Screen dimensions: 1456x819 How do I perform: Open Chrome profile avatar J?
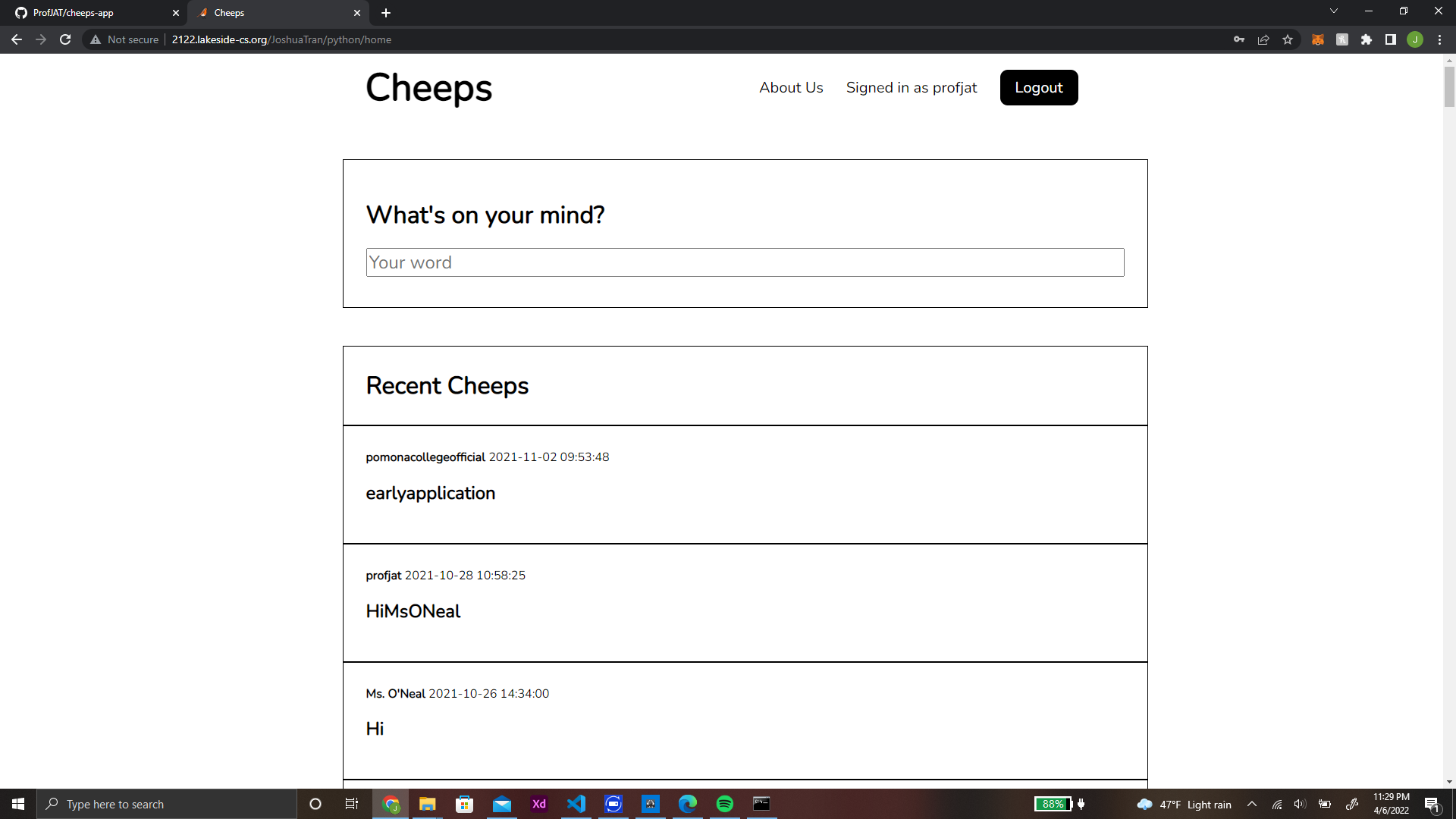1415,39
